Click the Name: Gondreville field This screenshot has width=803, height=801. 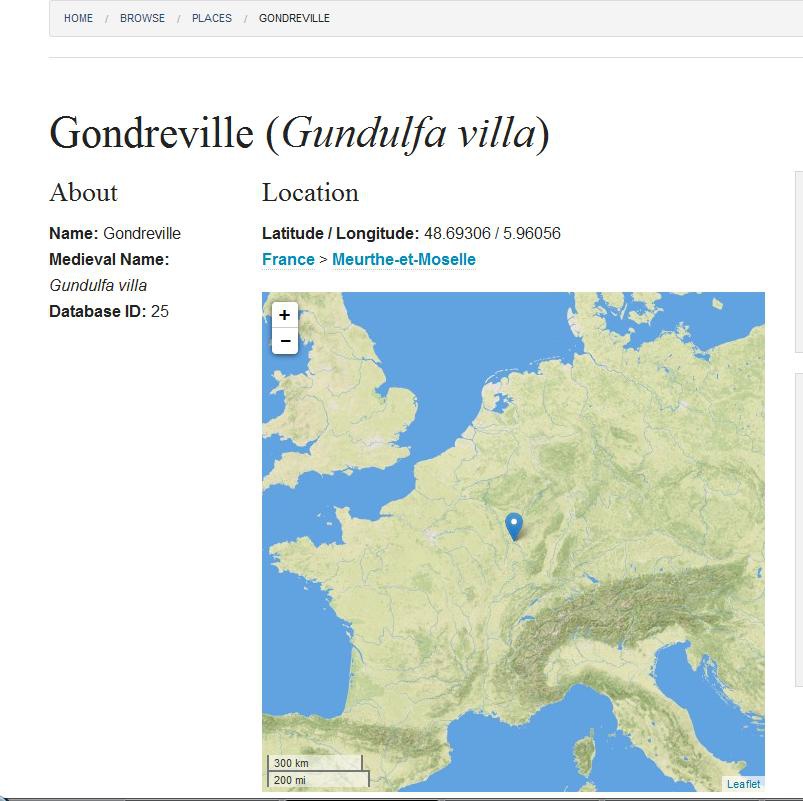tap(115, 234)
